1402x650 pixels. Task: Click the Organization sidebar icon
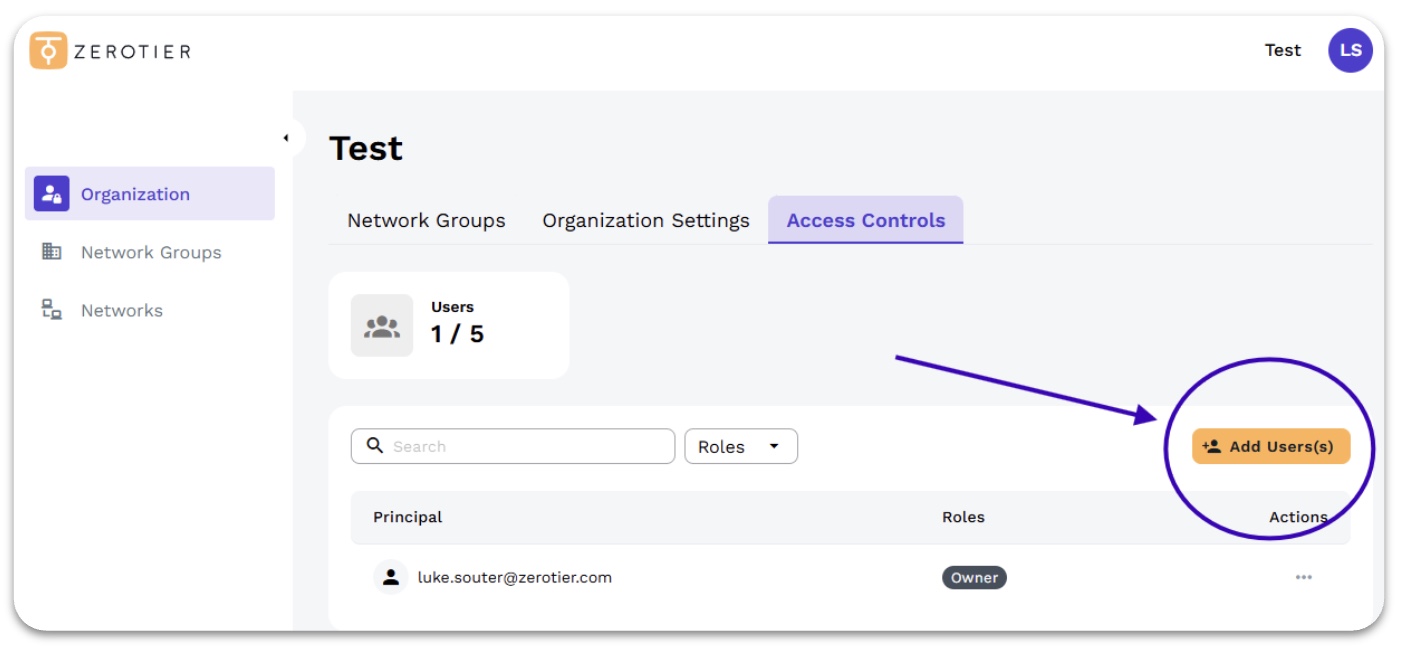click(x=51, y=194)
